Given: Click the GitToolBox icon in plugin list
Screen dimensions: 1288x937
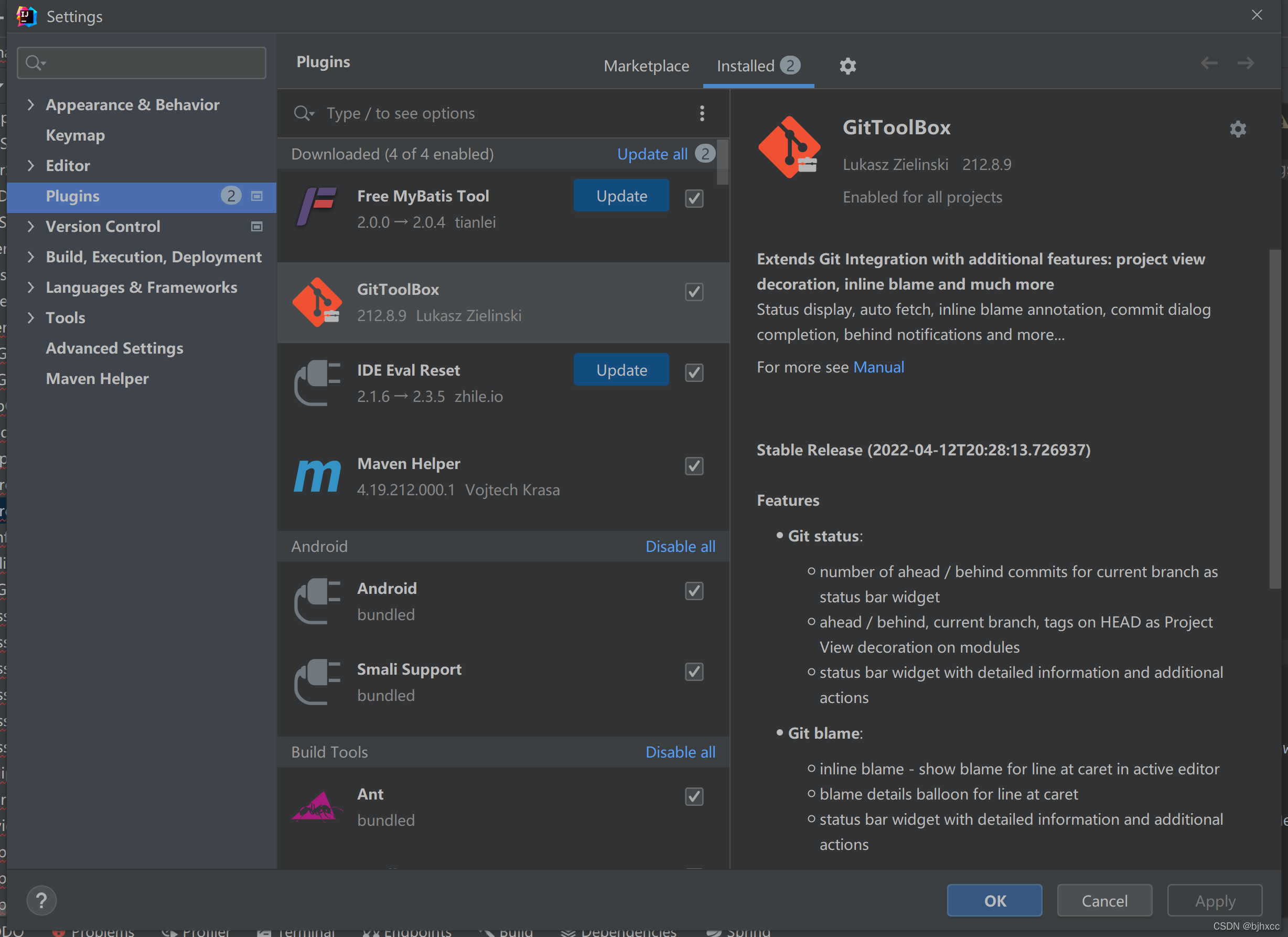Looking at the screenshot, I should [317, 302].
